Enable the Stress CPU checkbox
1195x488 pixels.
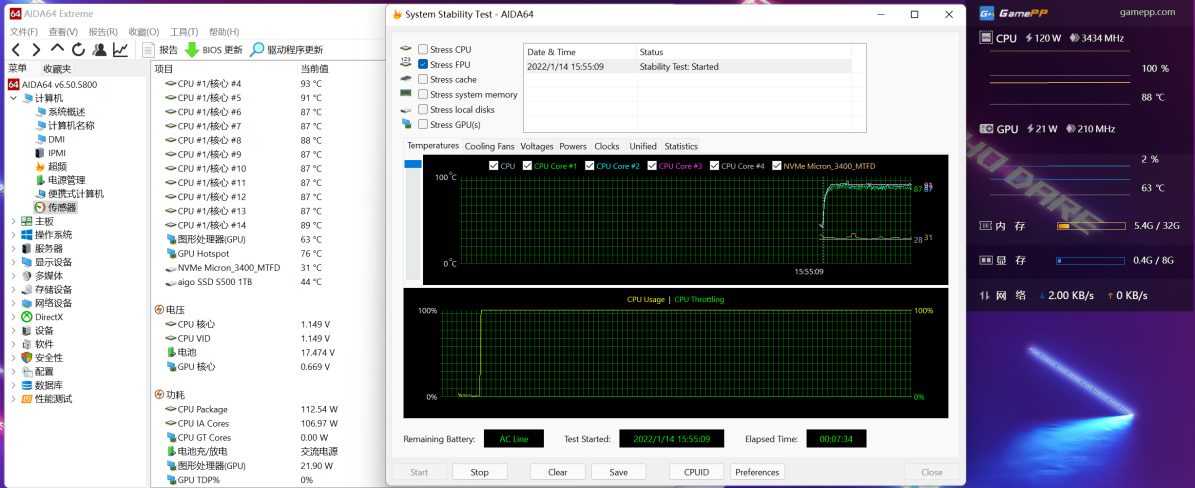[x=423, y=49]
